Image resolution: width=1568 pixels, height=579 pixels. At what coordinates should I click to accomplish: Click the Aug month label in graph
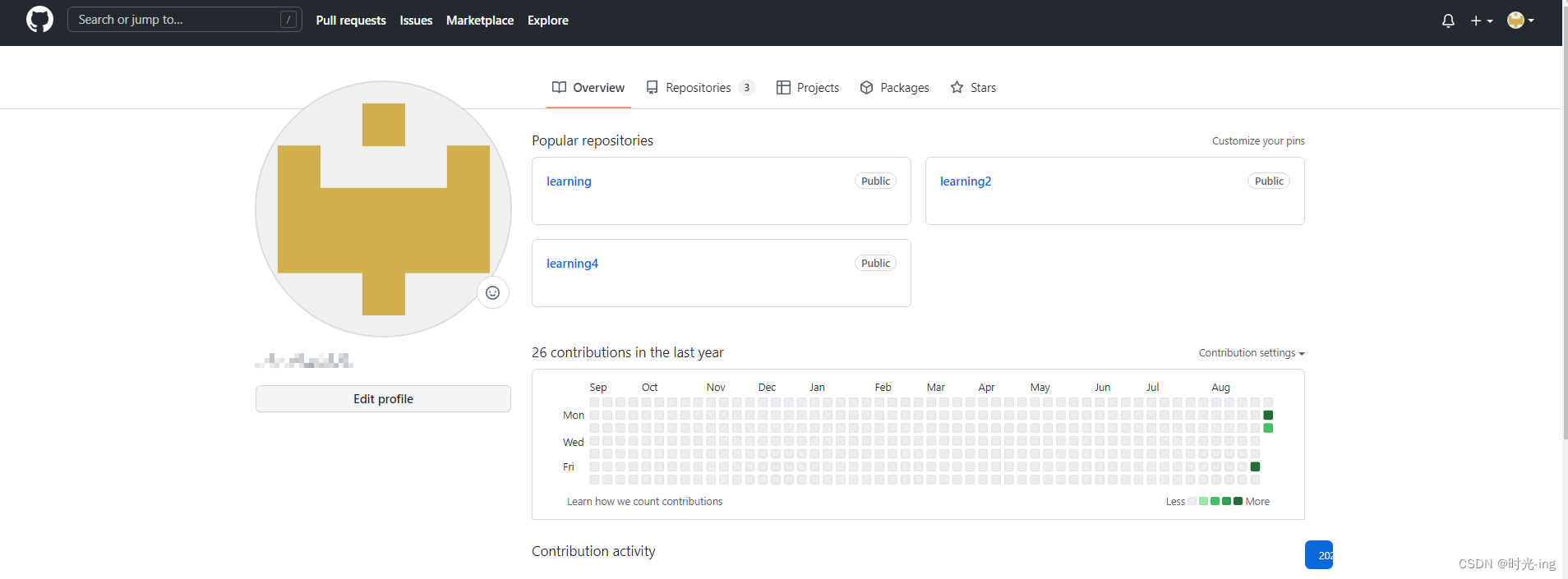(x=1220, y=388)
